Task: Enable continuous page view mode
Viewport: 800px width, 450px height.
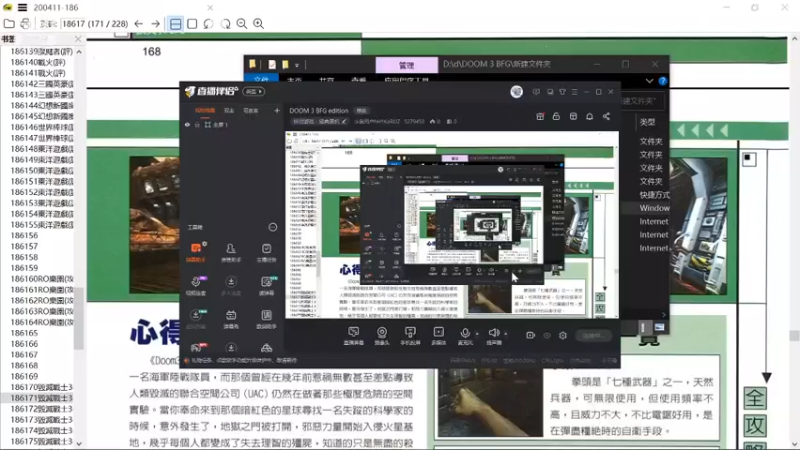Action: (x=175, y=23)
